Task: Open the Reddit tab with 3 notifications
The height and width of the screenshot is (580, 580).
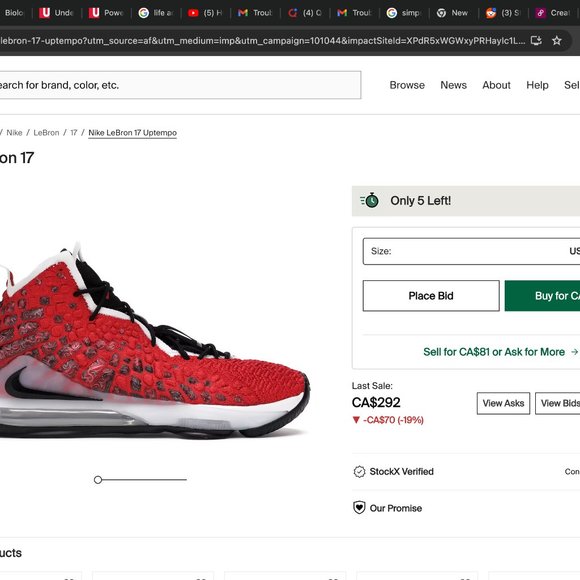Action: [503, 13]
